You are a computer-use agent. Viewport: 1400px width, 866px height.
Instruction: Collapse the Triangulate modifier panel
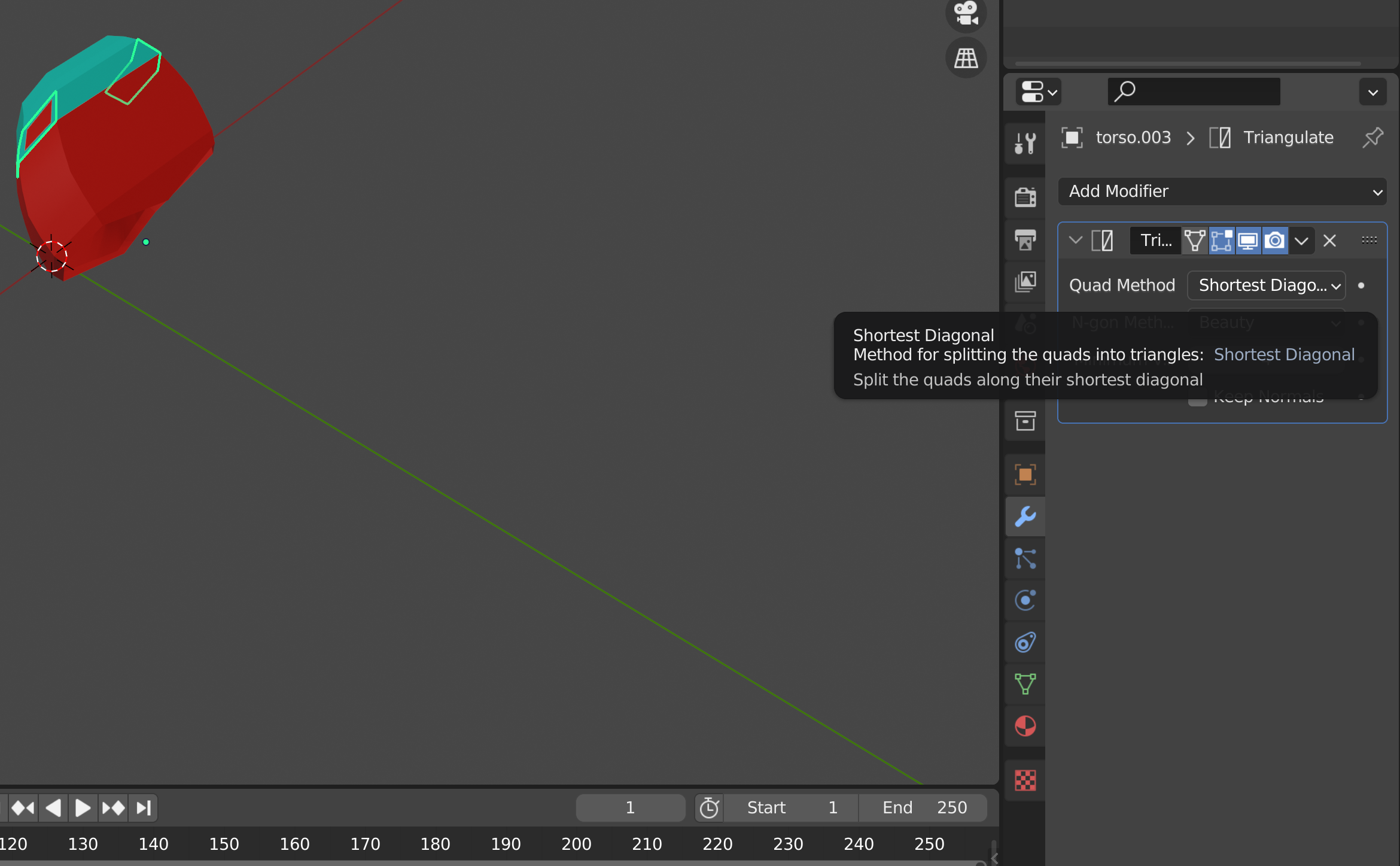pos(1075,241)
